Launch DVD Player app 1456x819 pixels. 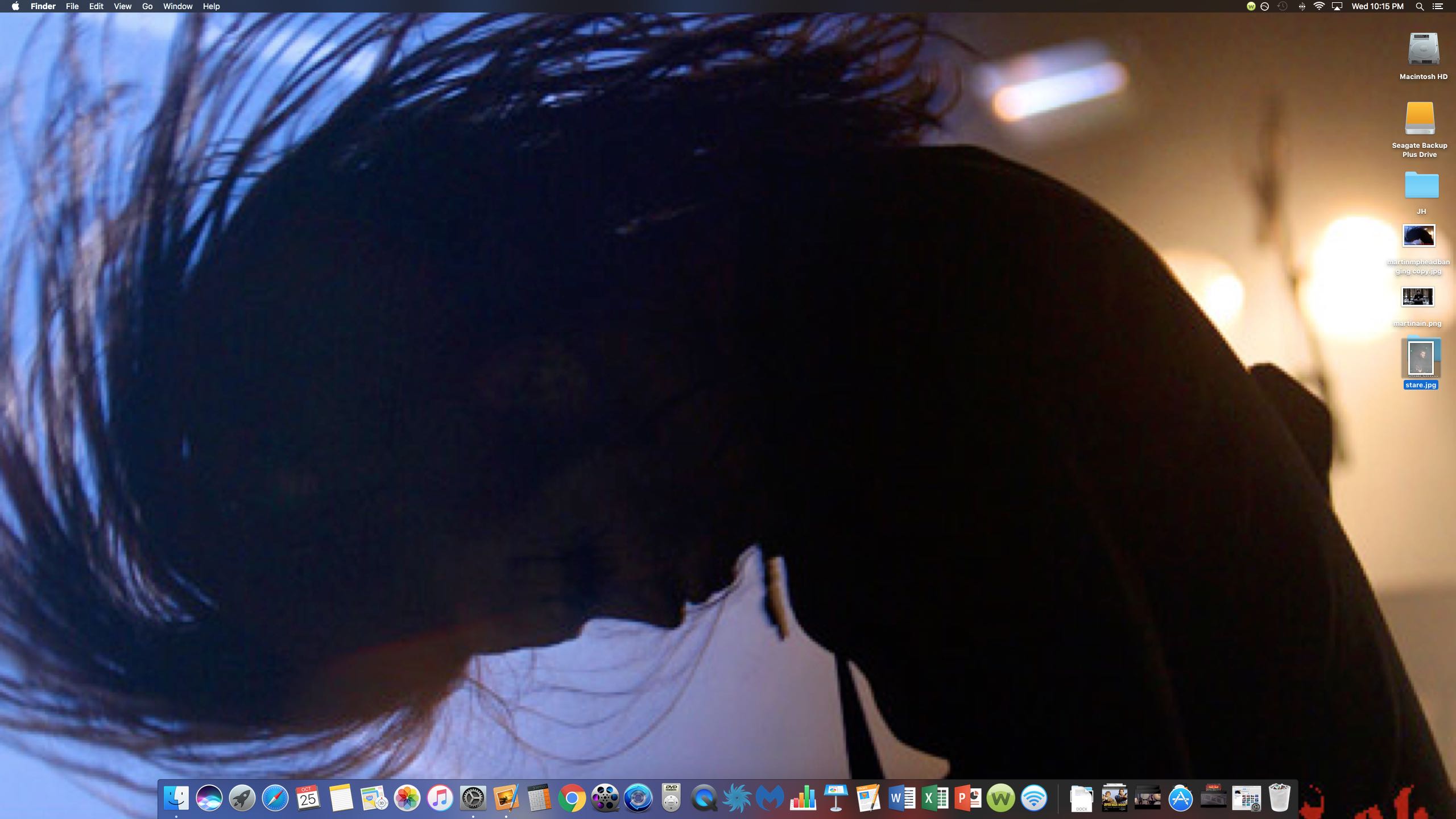671,799
